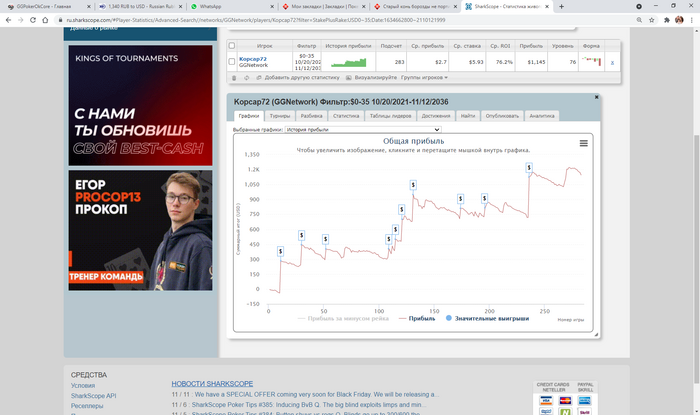Click the green profit history mini chart

click(x=349, y=62)
